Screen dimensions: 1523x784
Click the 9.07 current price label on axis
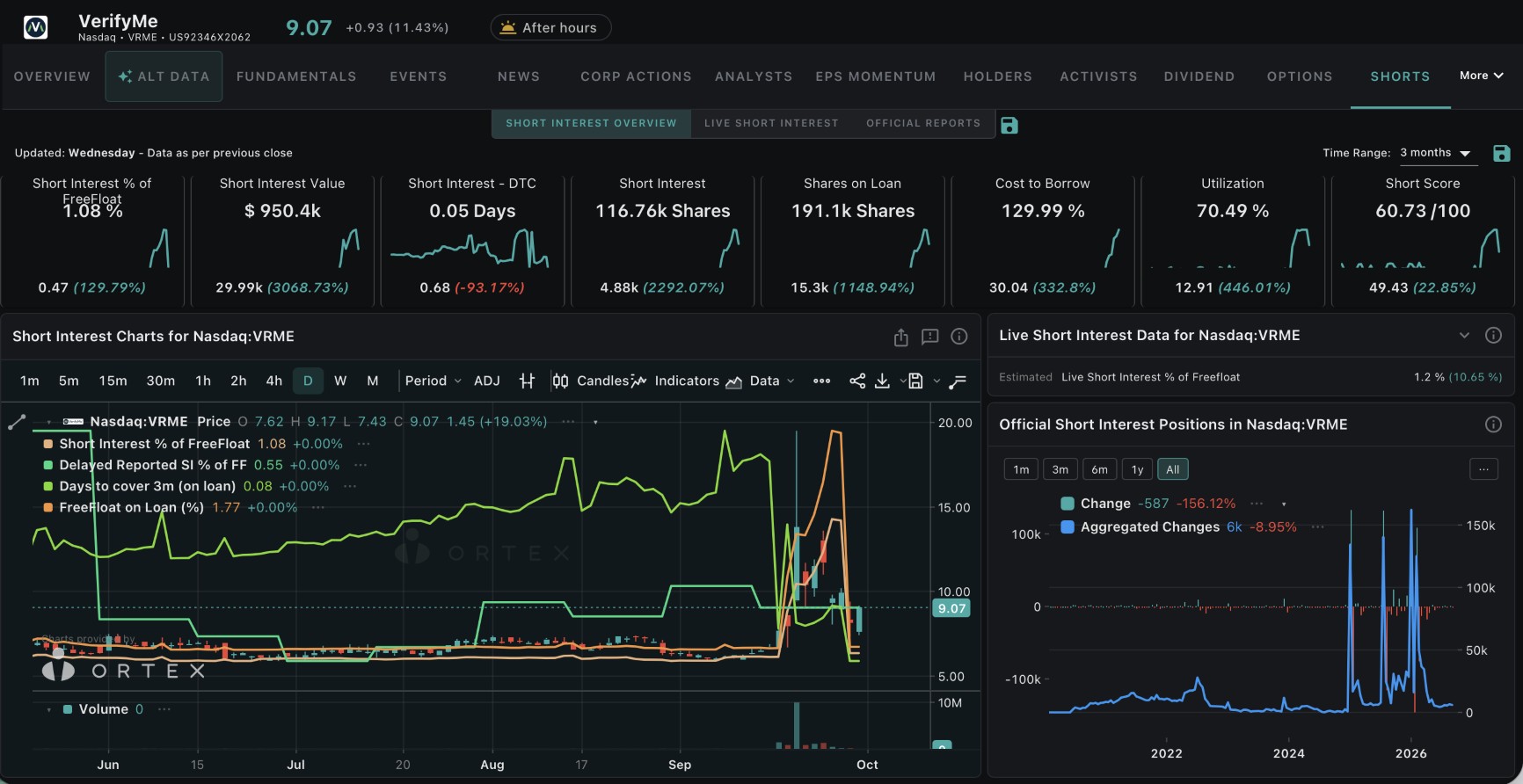pos(951,608)
